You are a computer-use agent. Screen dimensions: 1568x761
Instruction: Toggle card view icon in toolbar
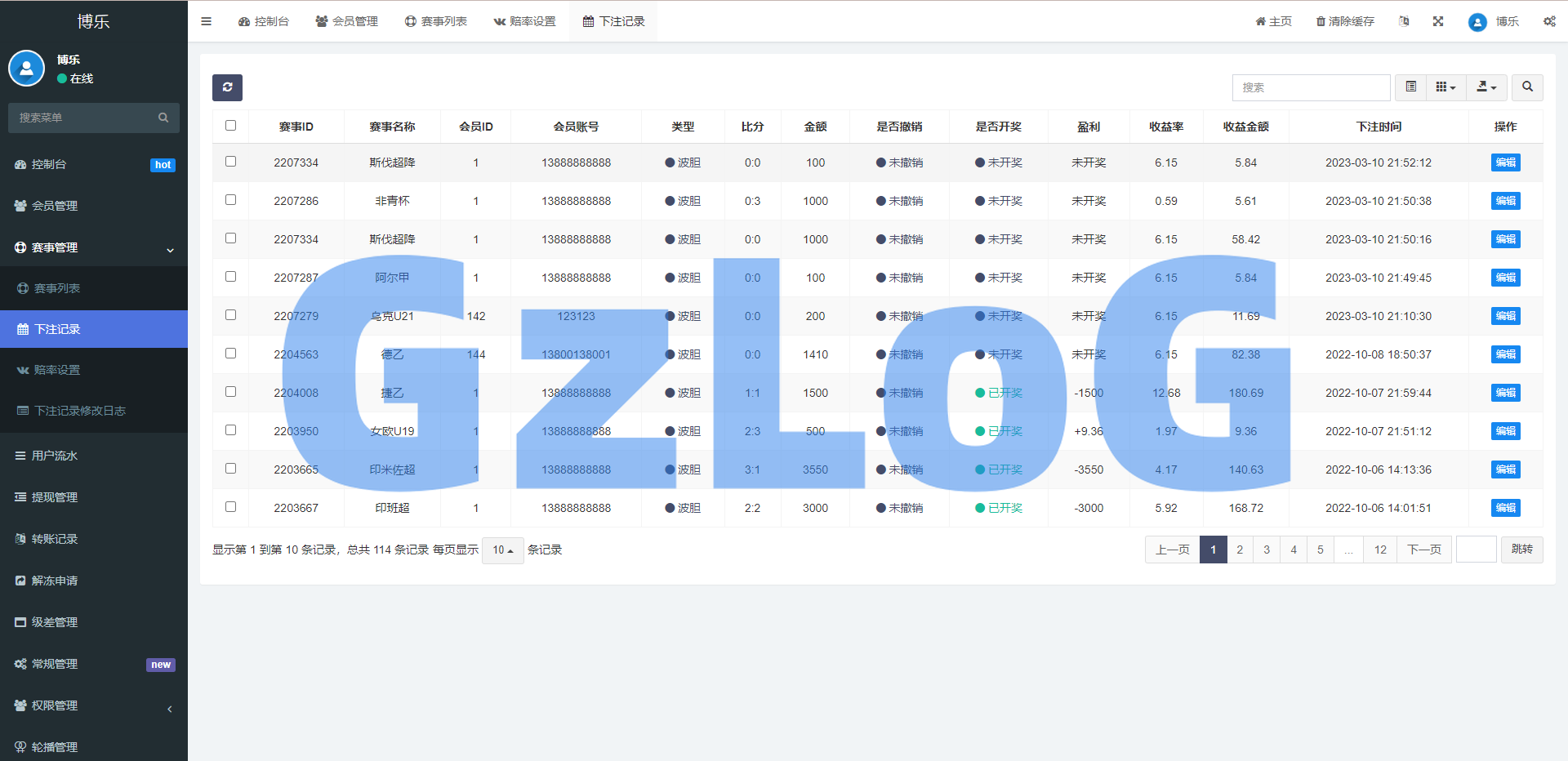[1410, 87]
